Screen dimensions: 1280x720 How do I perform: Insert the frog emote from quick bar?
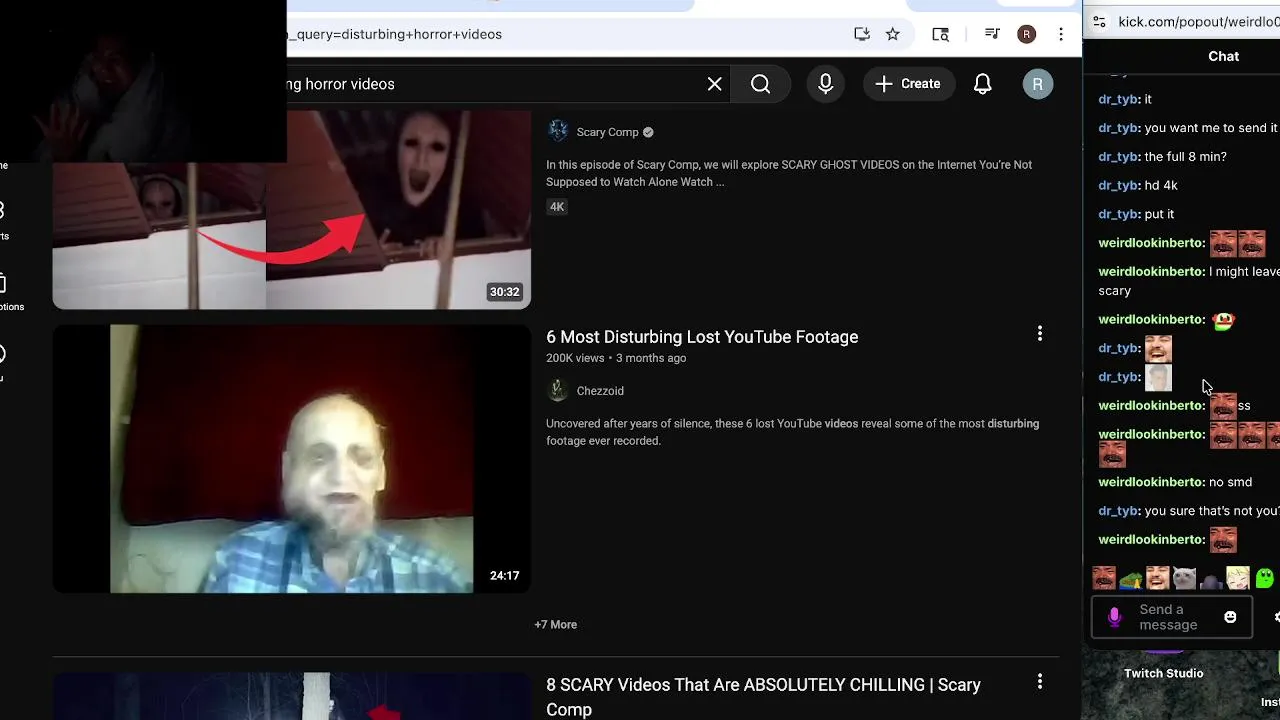point(1131,579)
